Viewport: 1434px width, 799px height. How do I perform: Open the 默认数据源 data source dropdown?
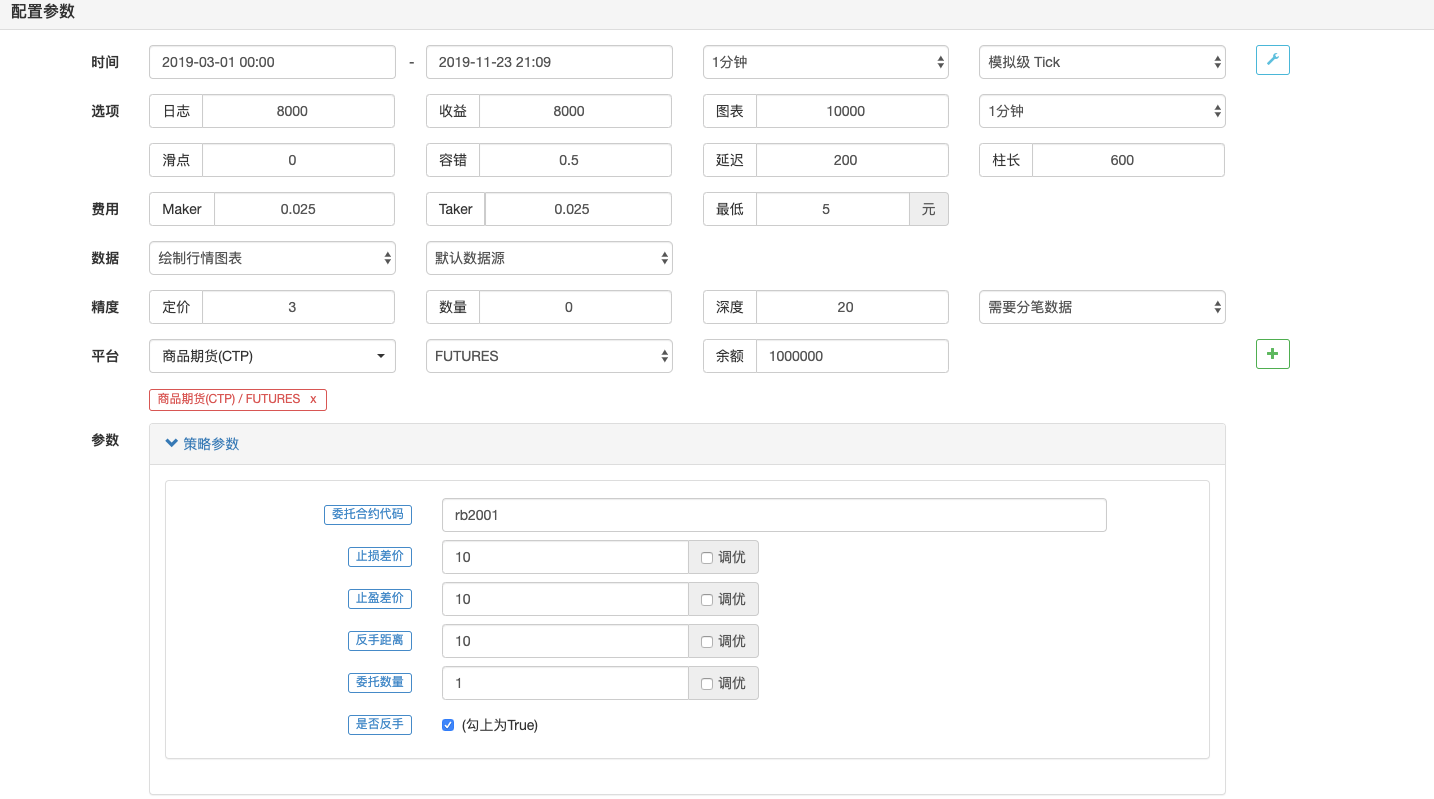[548, 258]
